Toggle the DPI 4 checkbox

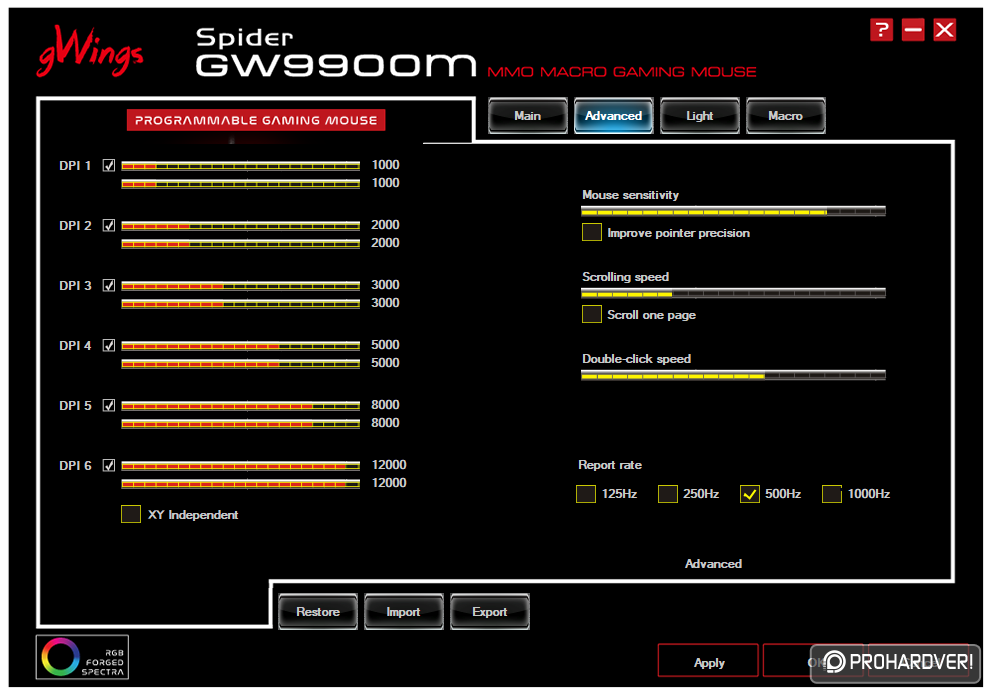pyautogui.click(x=109, y=345)
